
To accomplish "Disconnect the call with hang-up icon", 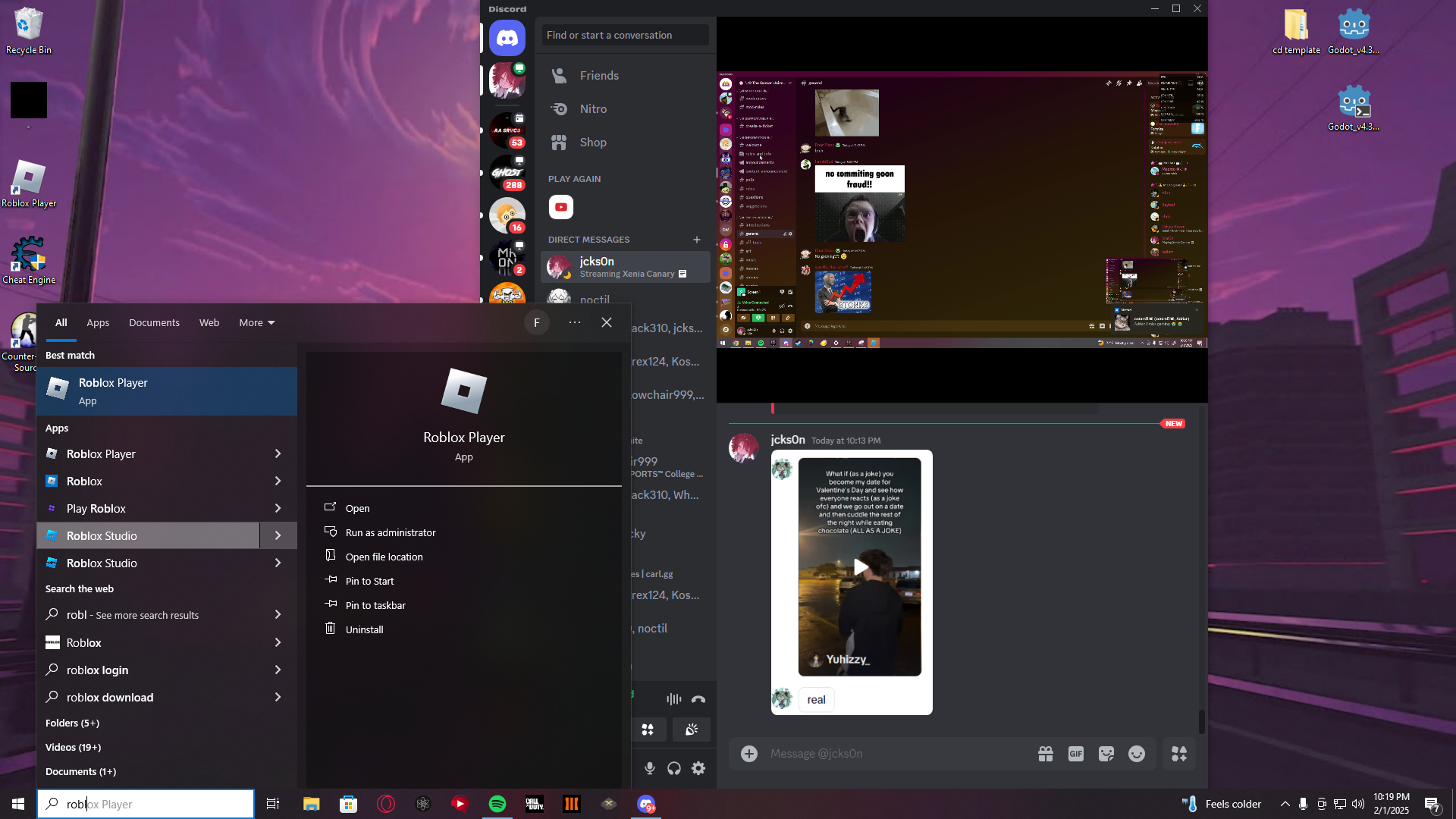I will pyautogui.click(x=698, y=699).
